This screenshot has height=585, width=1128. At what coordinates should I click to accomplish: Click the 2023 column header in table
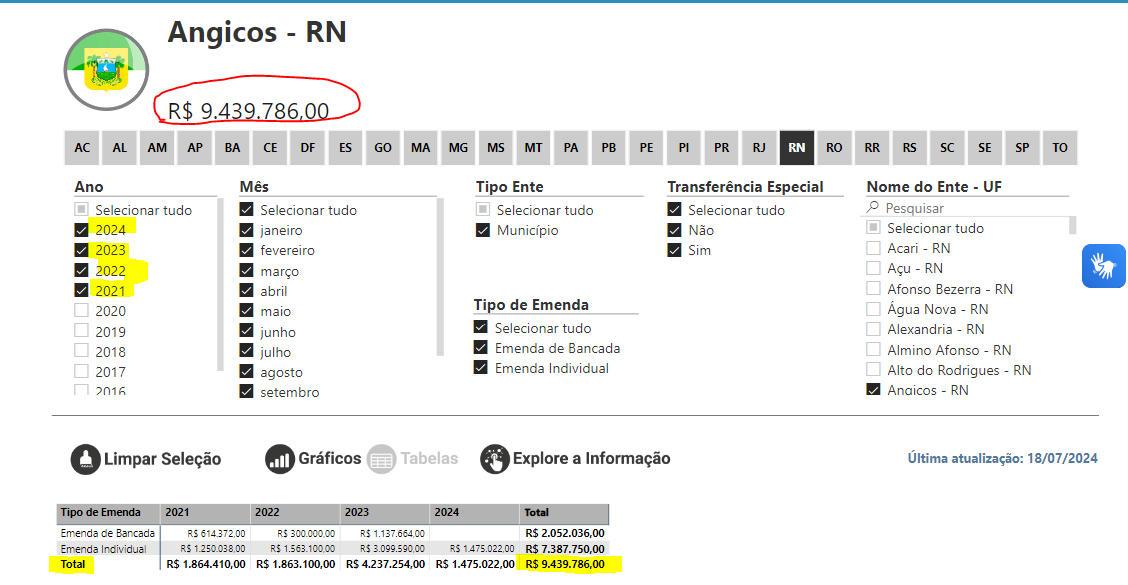pyautogui.click(x=385, y=512)
